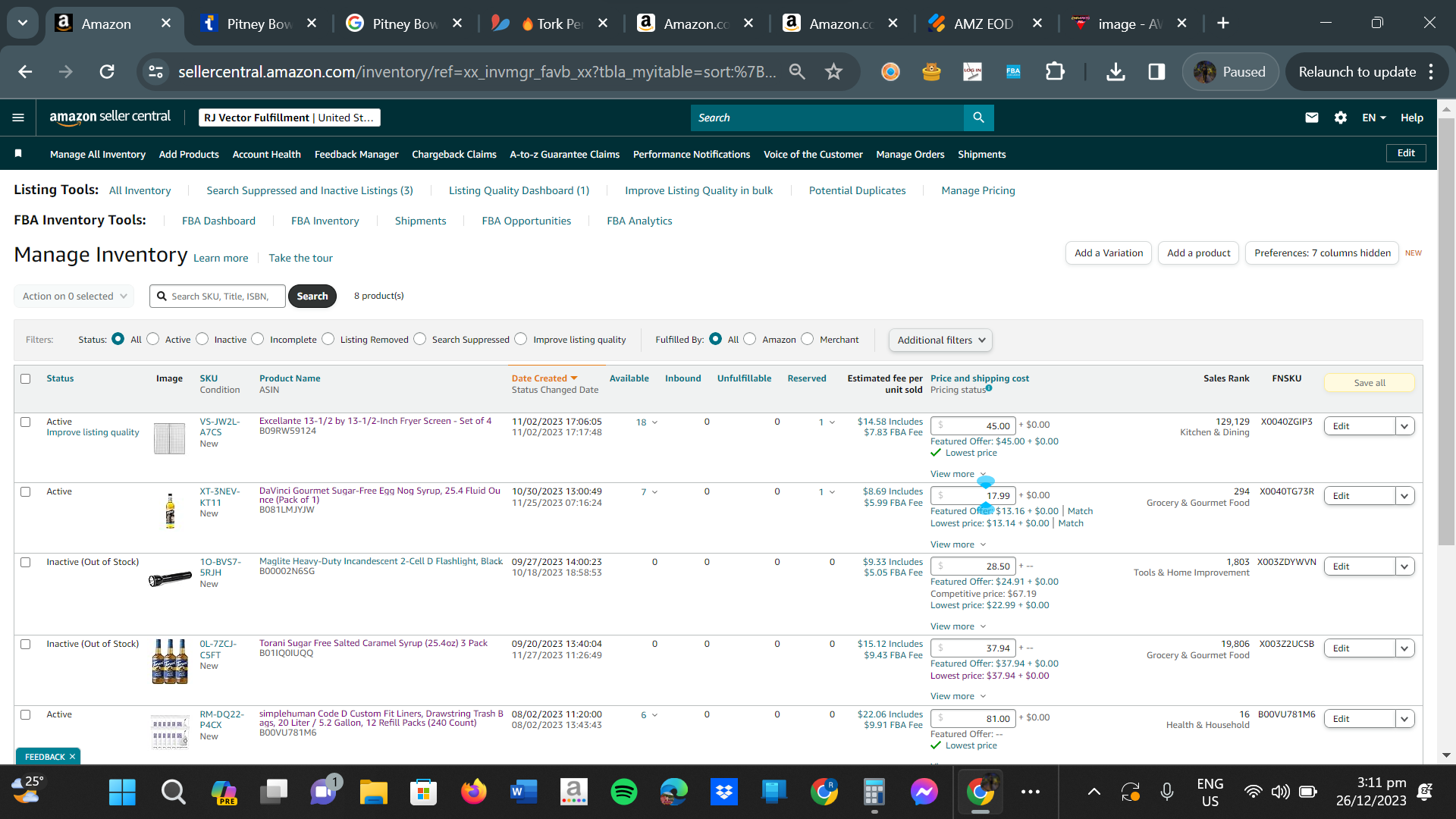Open Manage Orders in the nav bar
This screenshot has width=1456, height=819.
pos(910,154)
